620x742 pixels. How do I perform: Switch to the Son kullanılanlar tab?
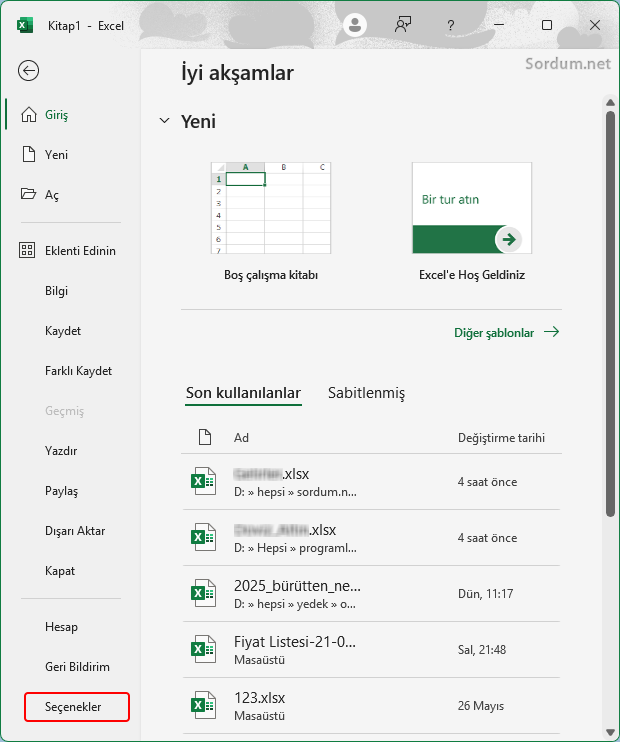243,393
